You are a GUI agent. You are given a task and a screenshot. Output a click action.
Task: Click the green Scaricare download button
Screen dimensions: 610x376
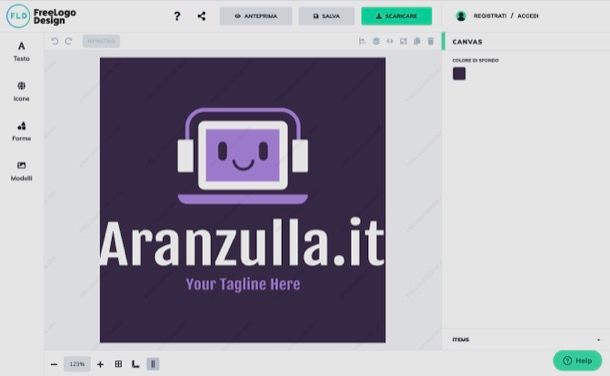(x=396, y=16)
